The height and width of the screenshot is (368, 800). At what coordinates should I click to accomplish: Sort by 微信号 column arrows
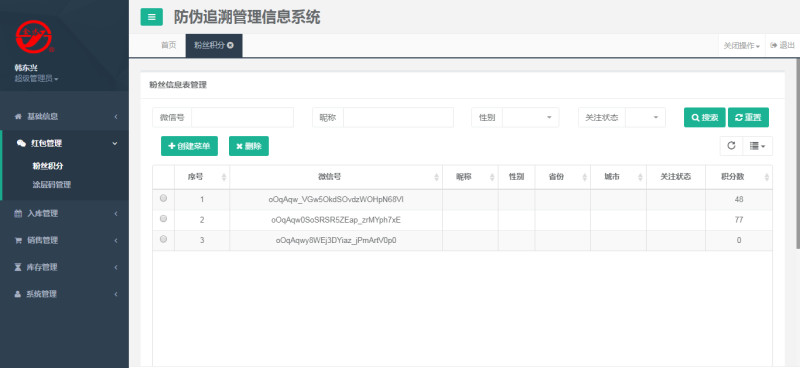click(x=437, y=177)
